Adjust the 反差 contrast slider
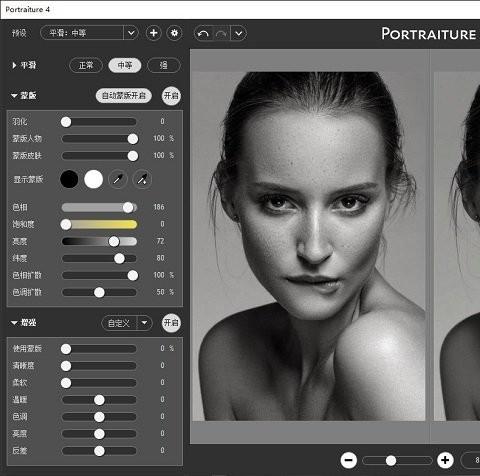This screenshot has height=476, width=480. click(x=99, y=451)
